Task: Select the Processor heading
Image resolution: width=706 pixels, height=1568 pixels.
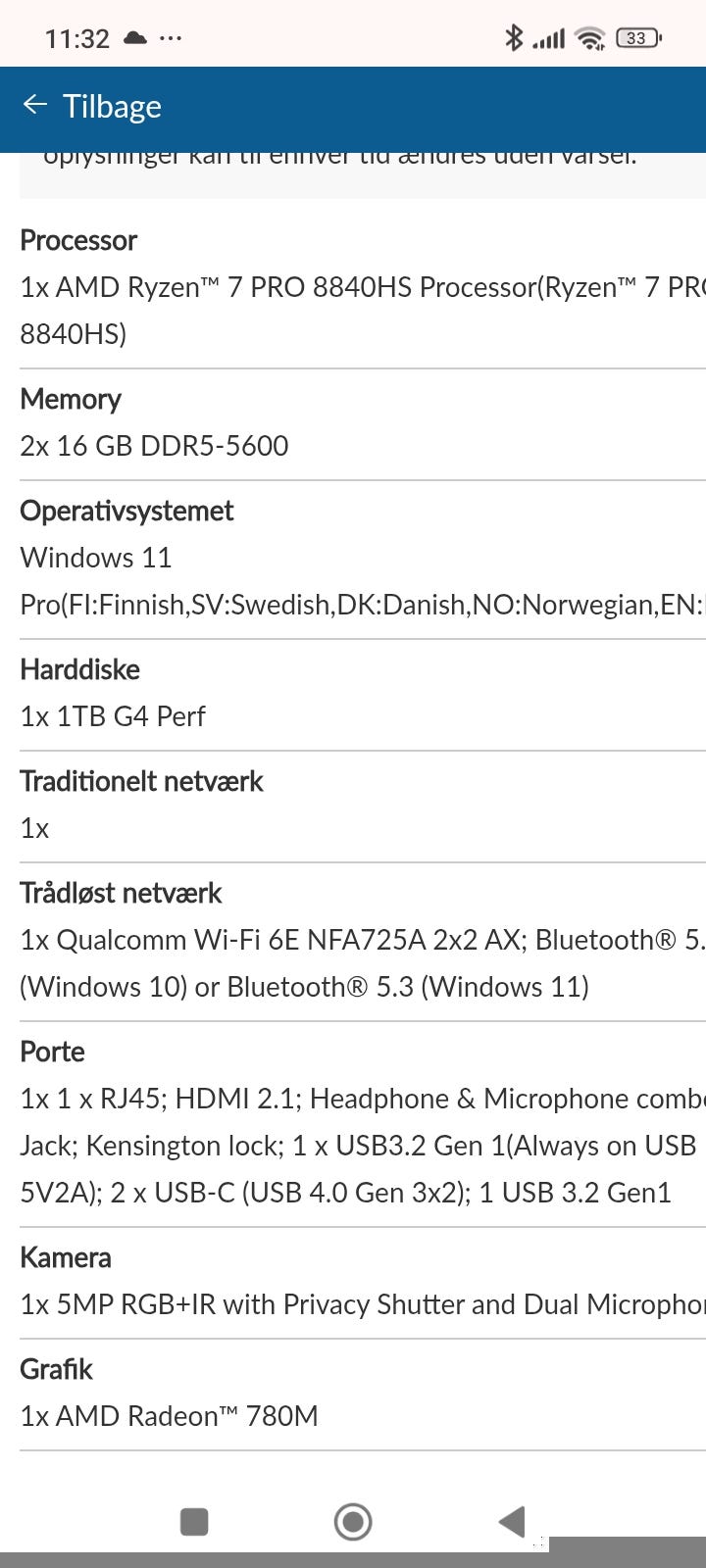Action: [78, 240]
